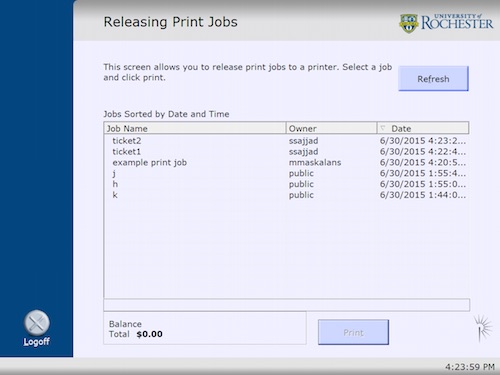Click the Logoff X icon
Viewport: 500px width, 375px height.
[x=37, y=323]
